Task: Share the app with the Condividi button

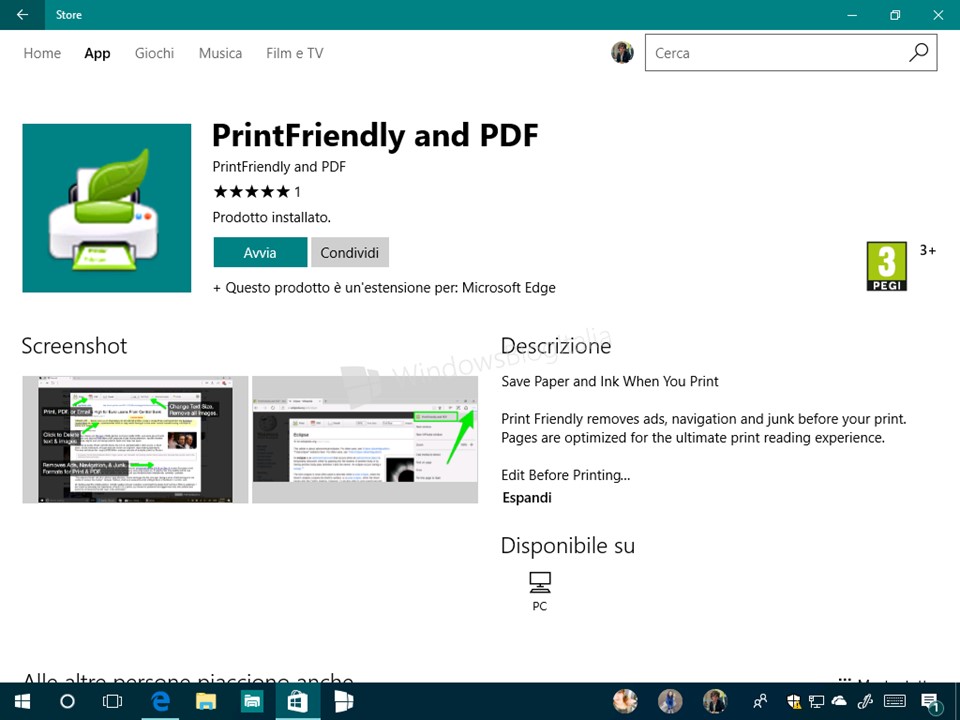Action: point(350,252)
